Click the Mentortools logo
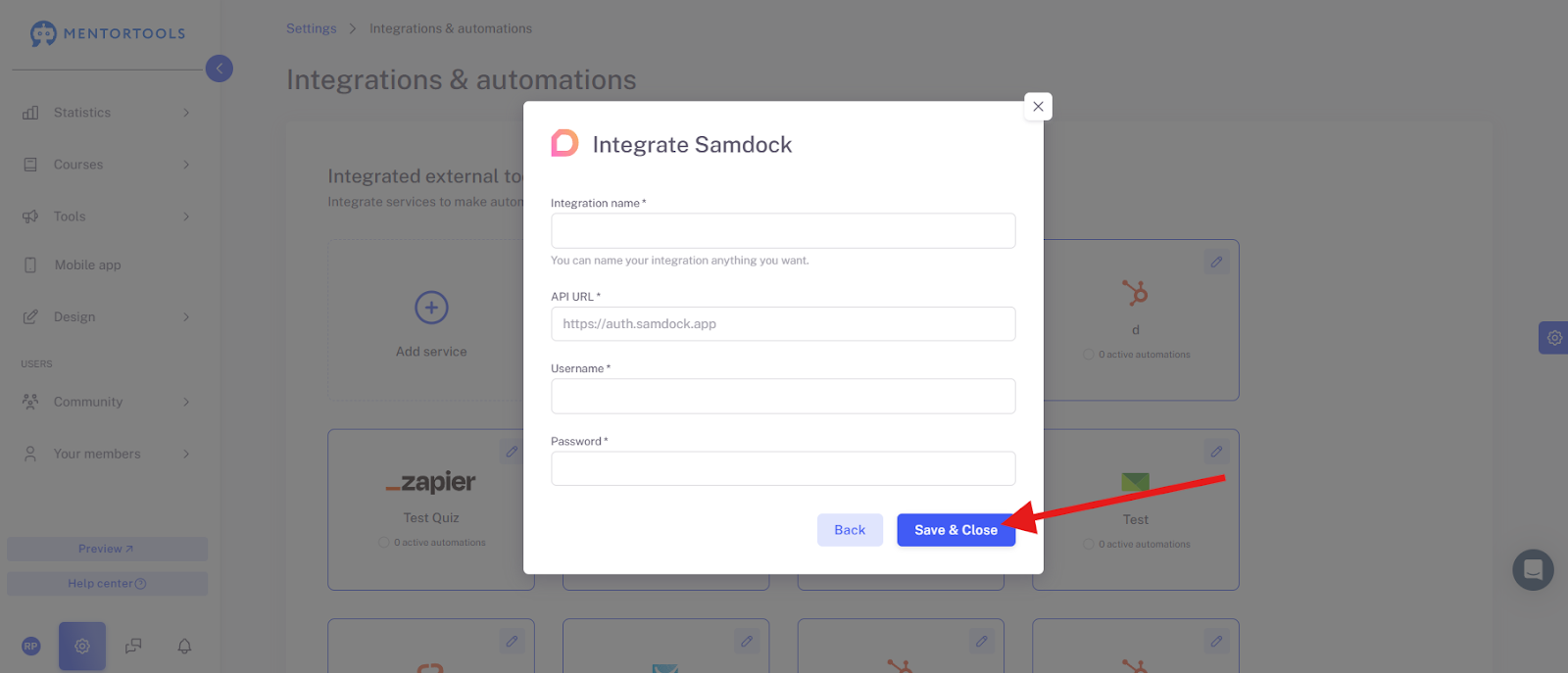1568x673 pixels. (x=108, y=33)
